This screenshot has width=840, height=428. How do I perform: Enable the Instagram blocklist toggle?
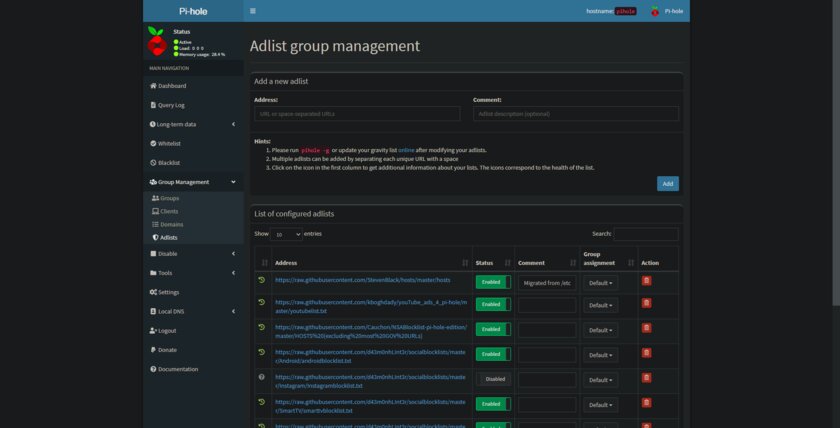(493, 379)
